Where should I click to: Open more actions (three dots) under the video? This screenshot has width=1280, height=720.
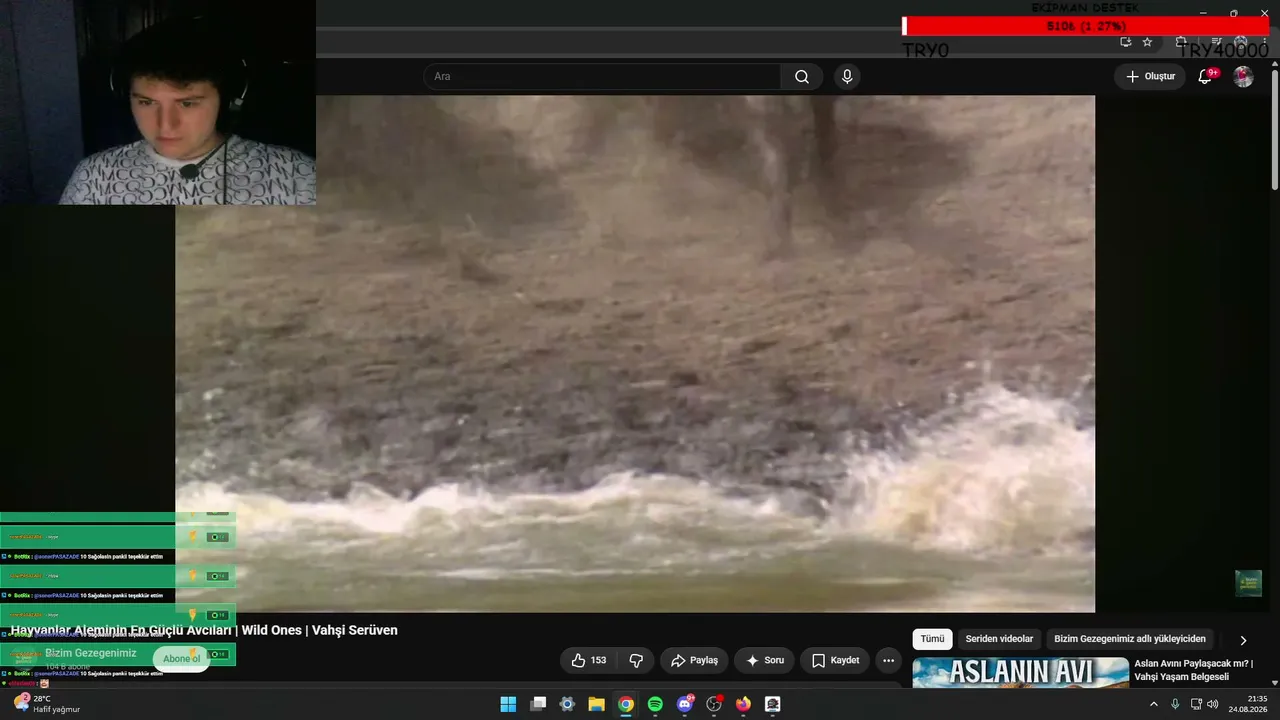(888, 660)
